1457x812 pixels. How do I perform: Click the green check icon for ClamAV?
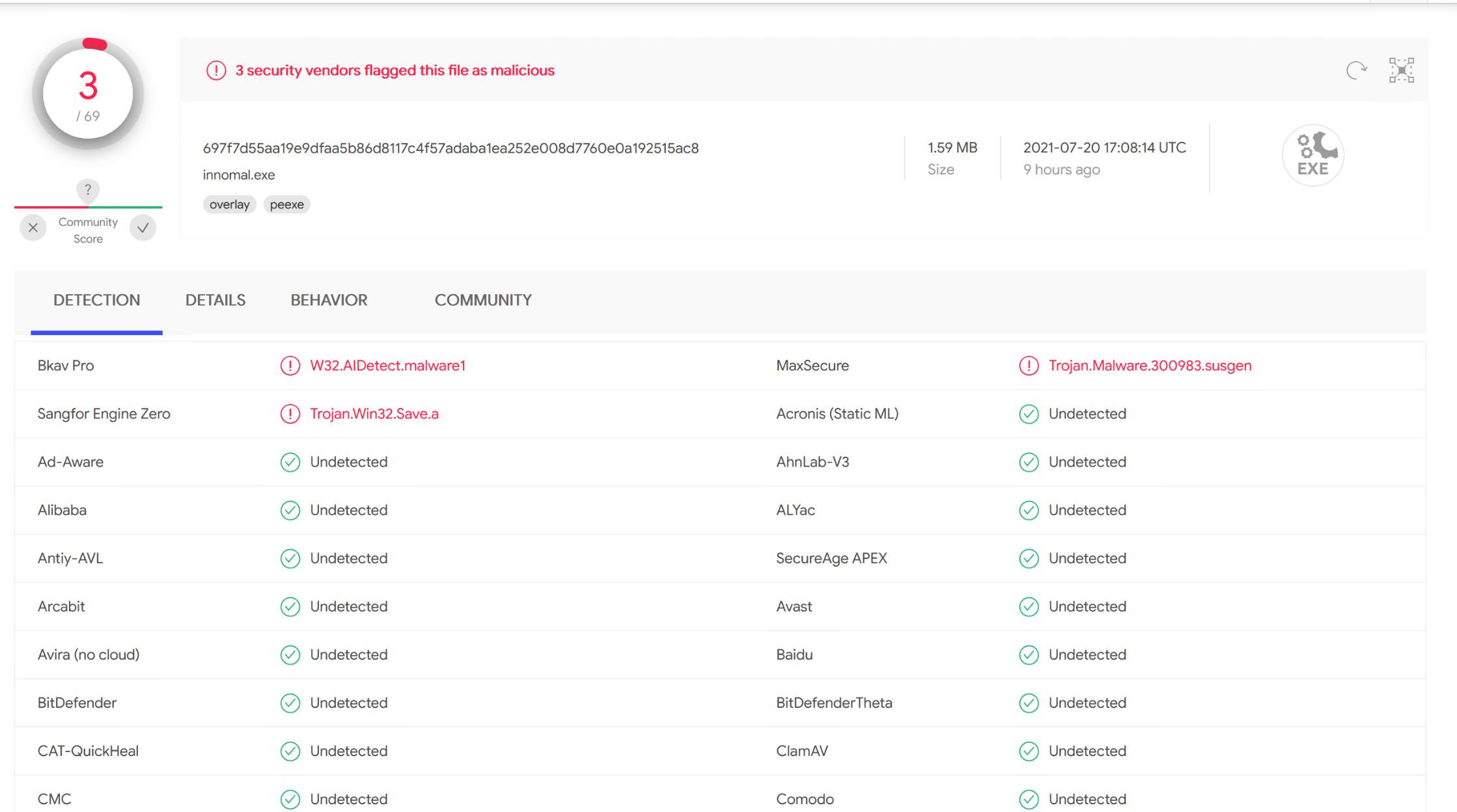pyautogui.click(x=1029, y=751)
